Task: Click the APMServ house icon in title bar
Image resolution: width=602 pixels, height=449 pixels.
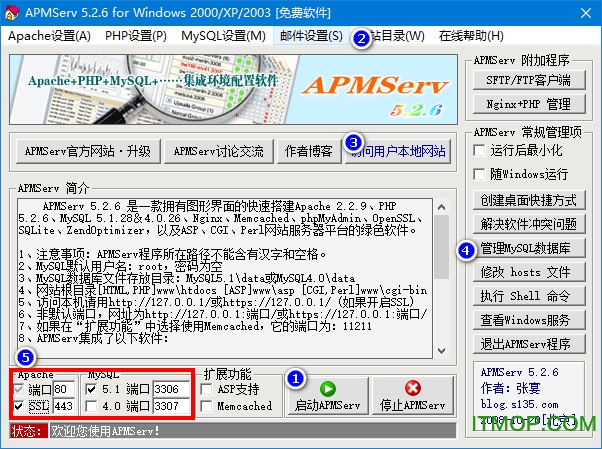Action: coord(12,12)
